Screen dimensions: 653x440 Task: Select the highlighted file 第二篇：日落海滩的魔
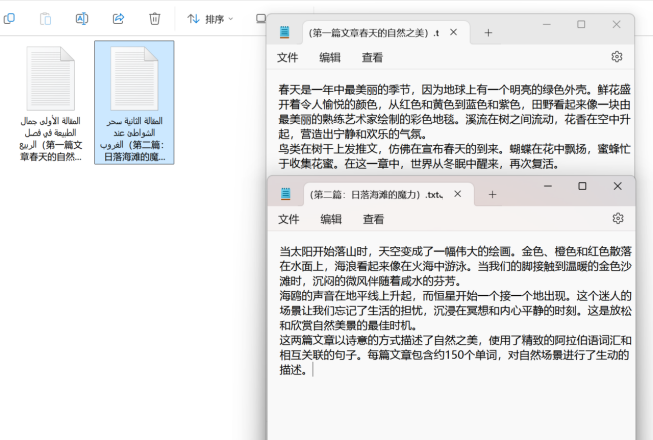pos(134,102)
